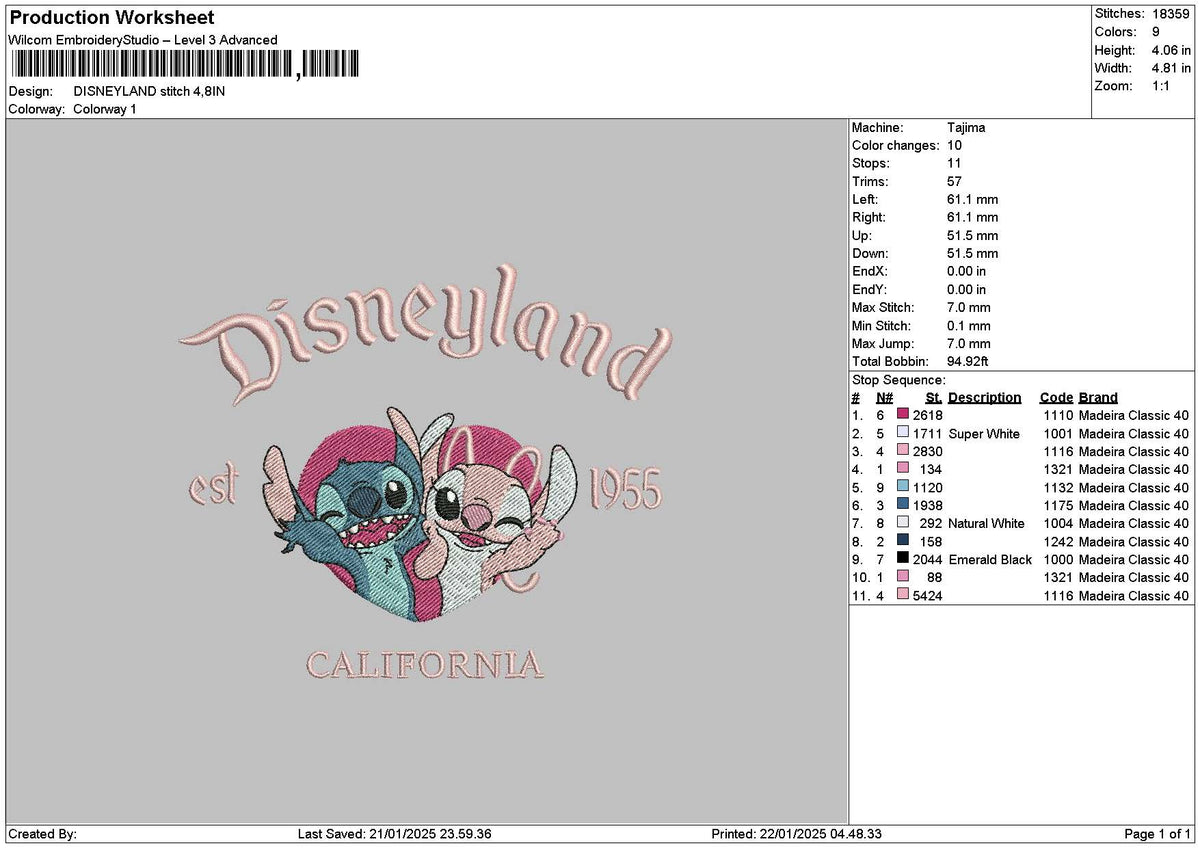The image size is (1200, 848).
Task: Select code 1110 in row 1
Action: 1058,415
